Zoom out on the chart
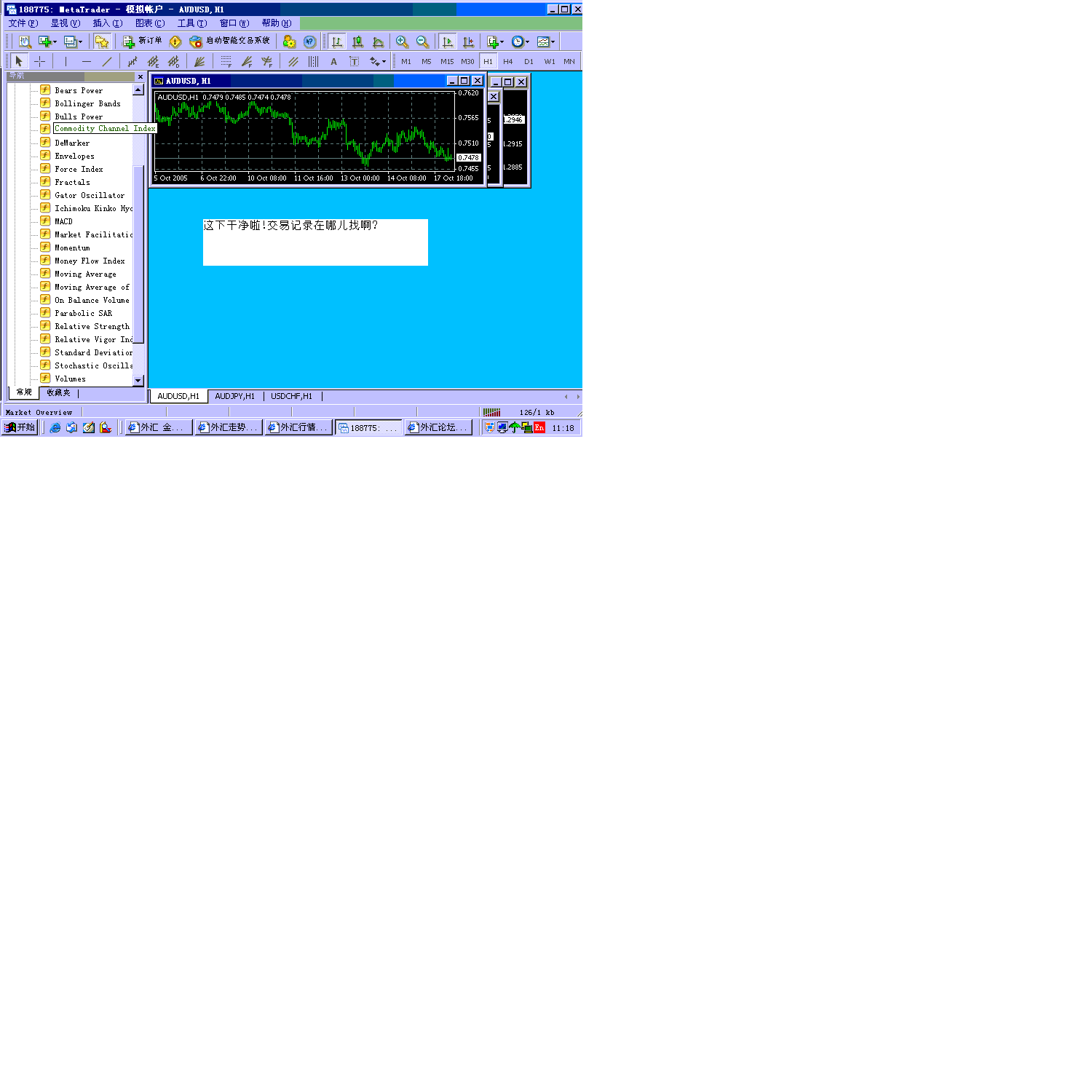 click(422, 41)
